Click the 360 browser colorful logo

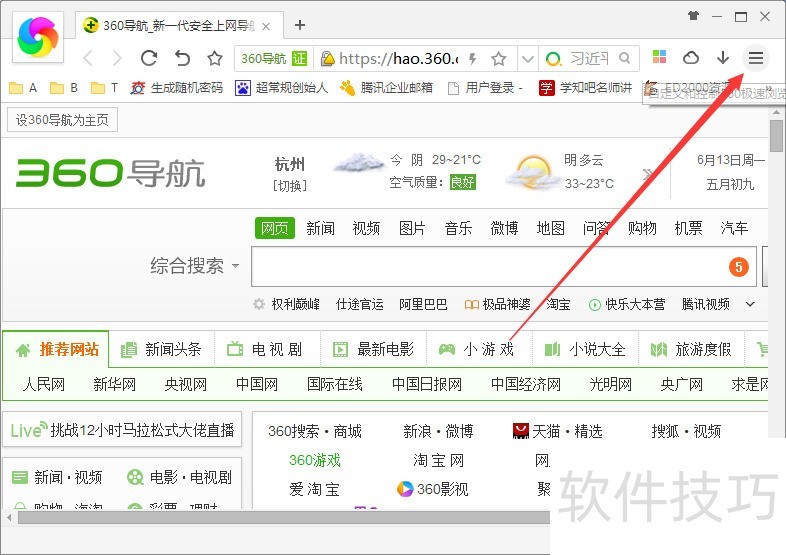(38, 38)
